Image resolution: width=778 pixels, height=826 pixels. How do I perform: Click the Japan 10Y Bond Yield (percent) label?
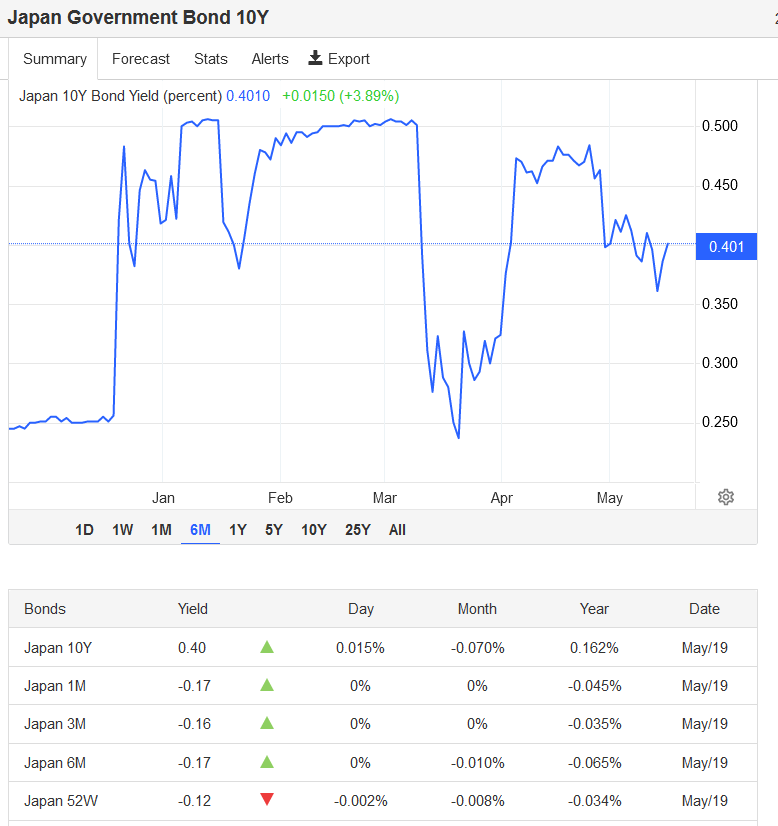click(121, 96)
